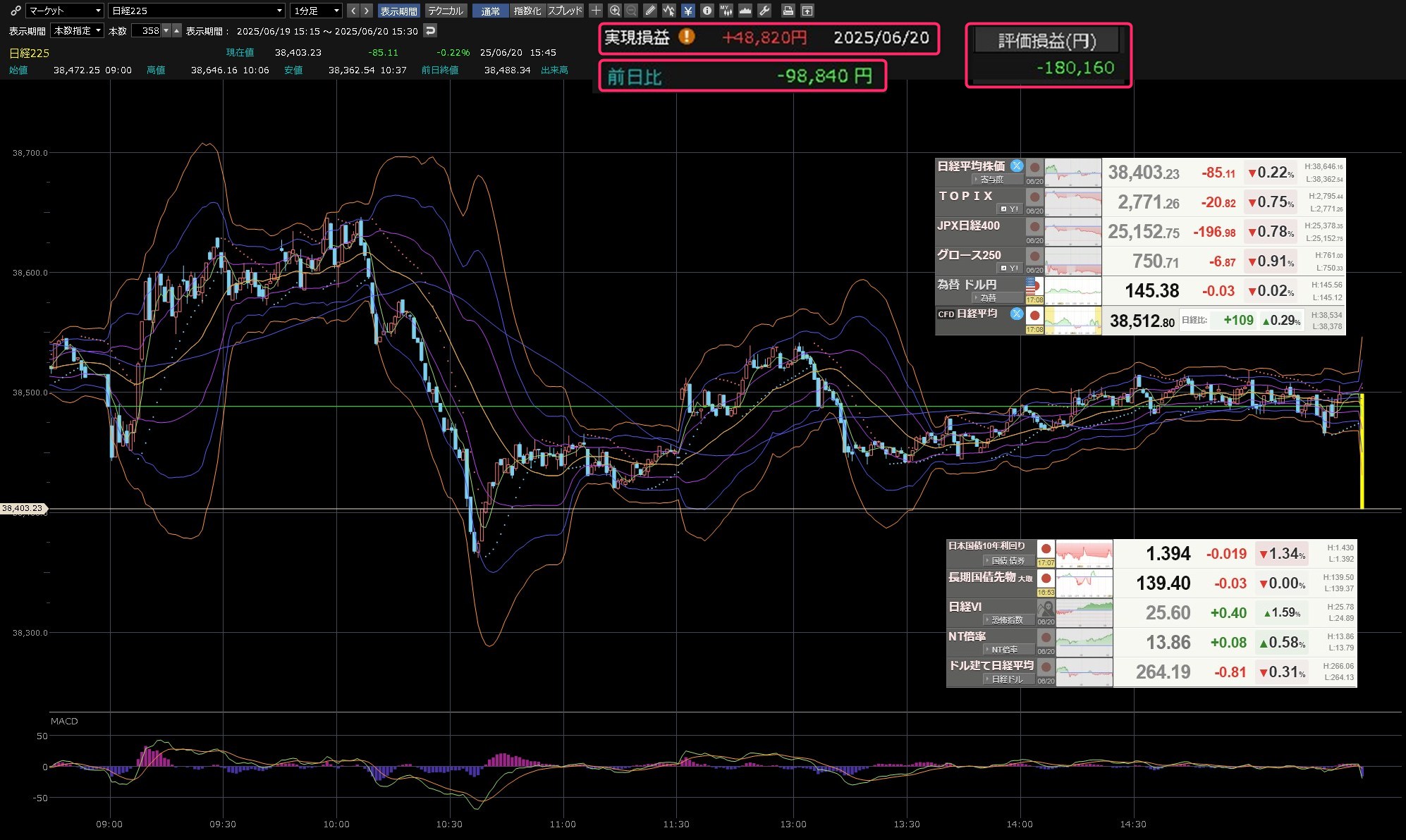1406x840 pixels.
Task: Go to the next symbol with right arrow
Action: (366, 11)
